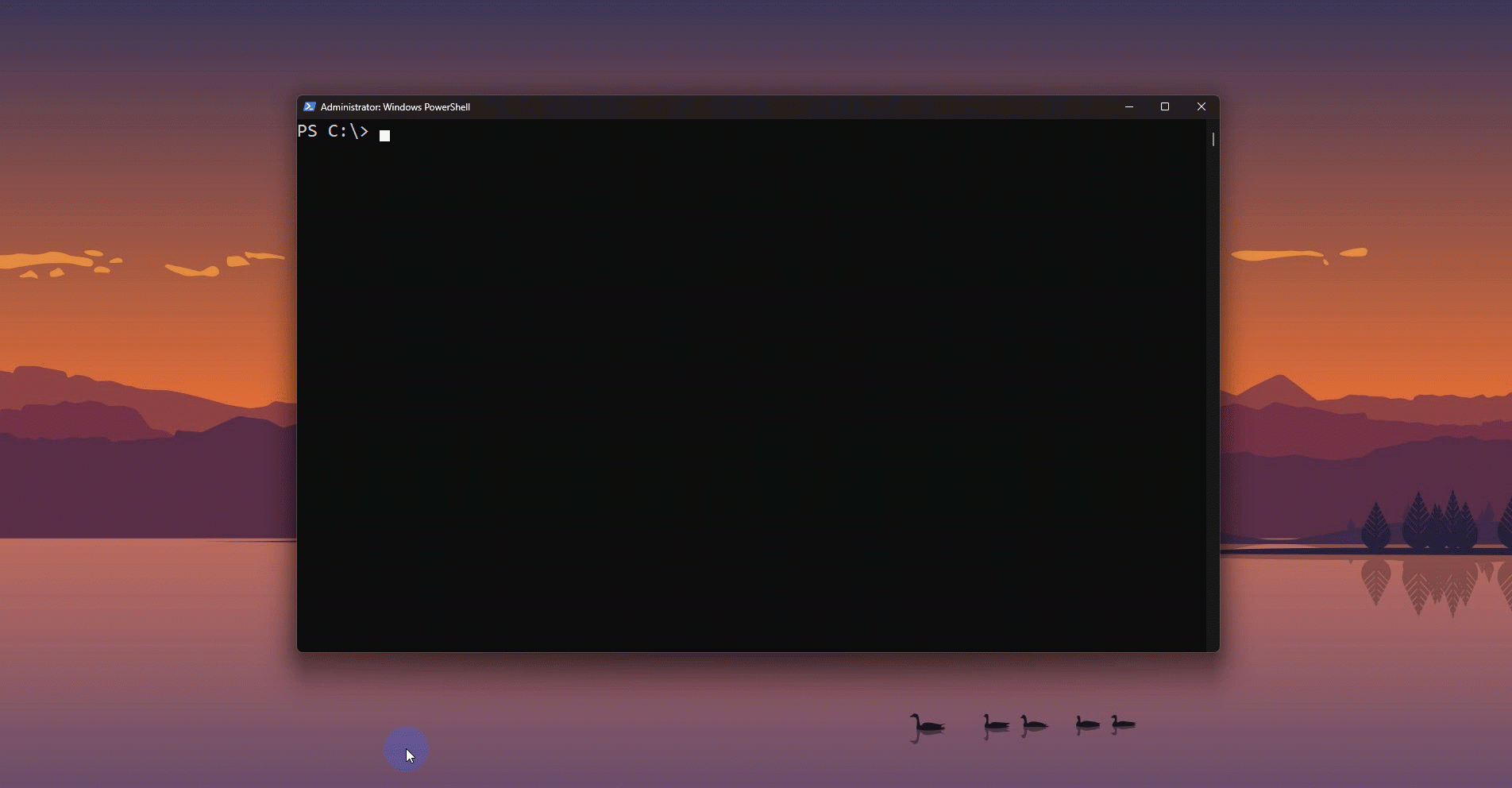Click the orange cloud right of the window
The width and height of the screenshot is (1512, 788).
click(x=1279, y=255)
